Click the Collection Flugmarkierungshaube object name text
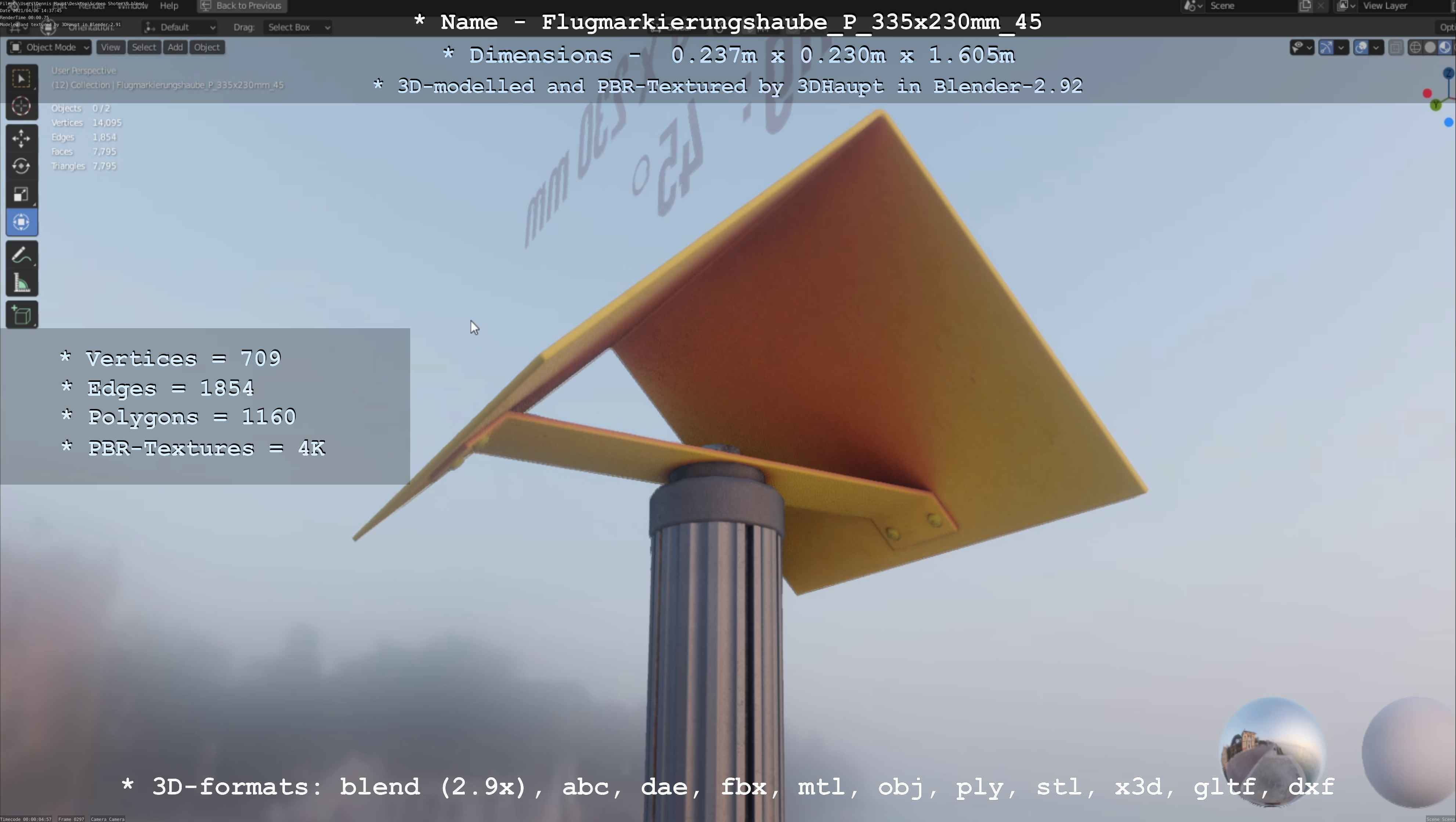The image size is (1456, 822). click(167, 85)
